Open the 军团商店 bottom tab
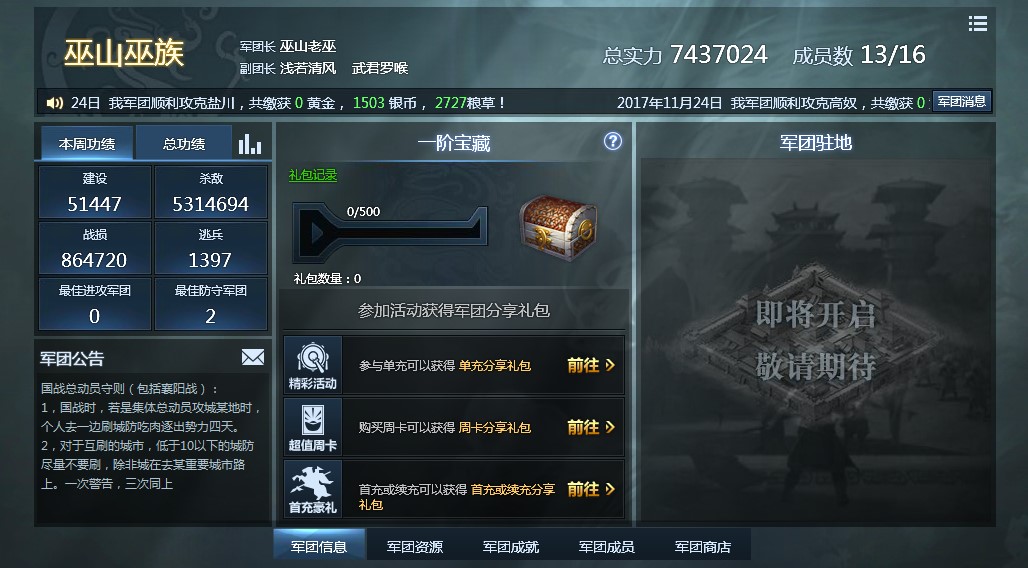The height and width of the screenshot is (568, 1028). (x=703, y=546)
